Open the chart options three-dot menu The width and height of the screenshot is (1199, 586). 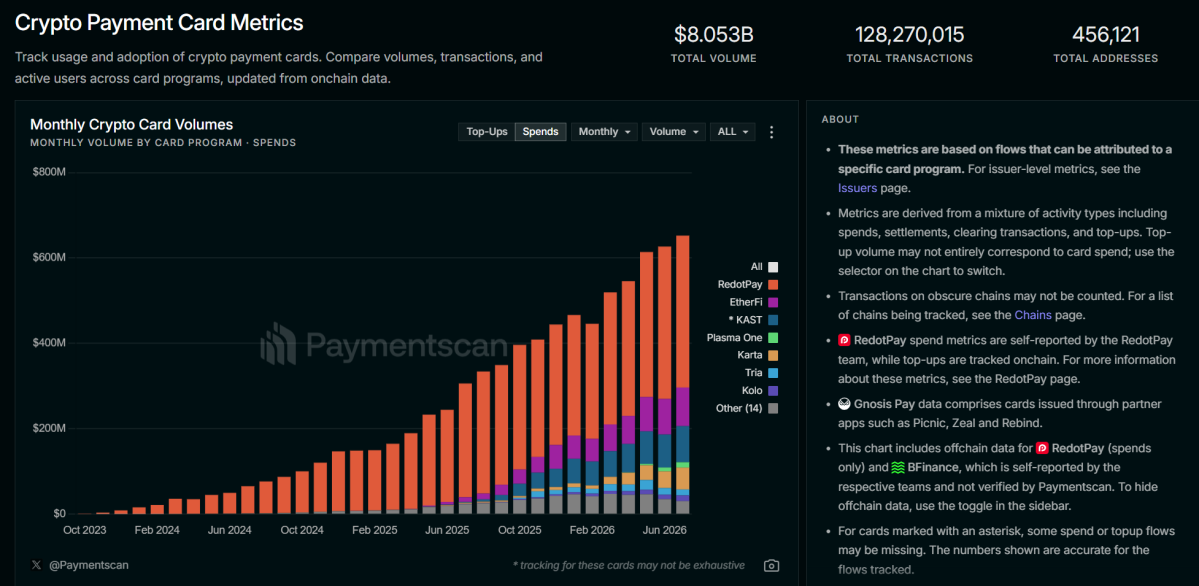pos(772,132)
